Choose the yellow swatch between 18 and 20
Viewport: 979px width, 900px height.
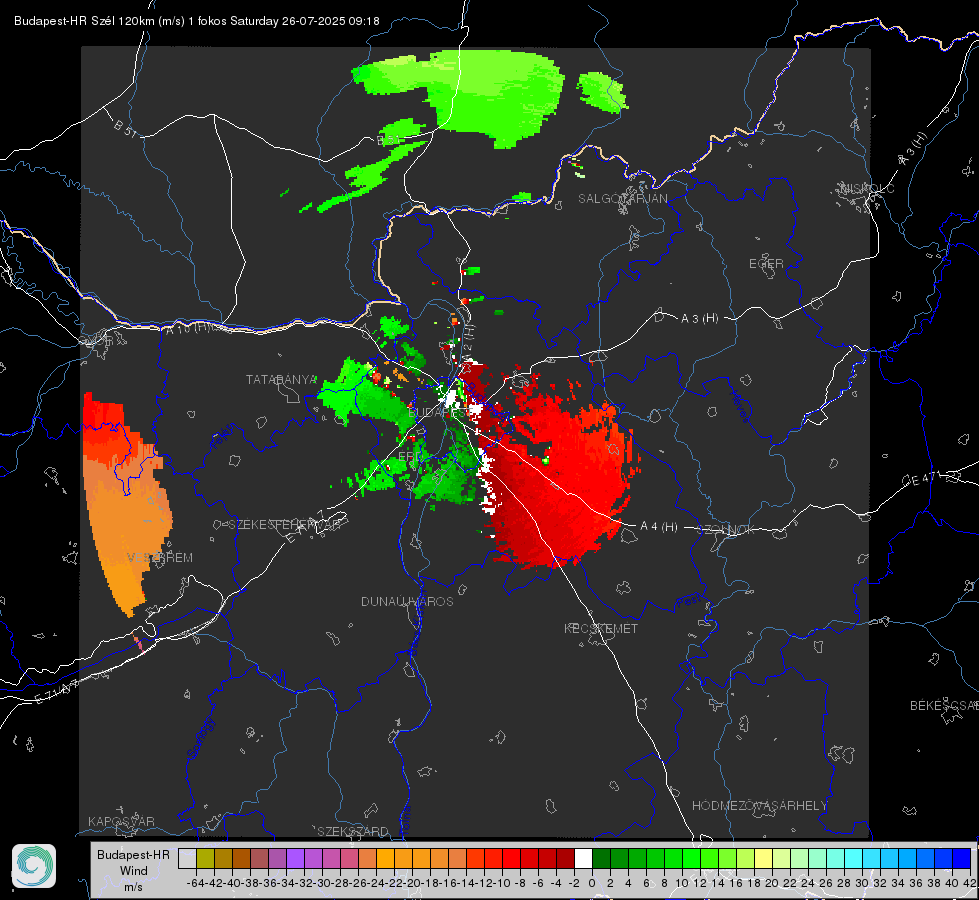[763, 858]
